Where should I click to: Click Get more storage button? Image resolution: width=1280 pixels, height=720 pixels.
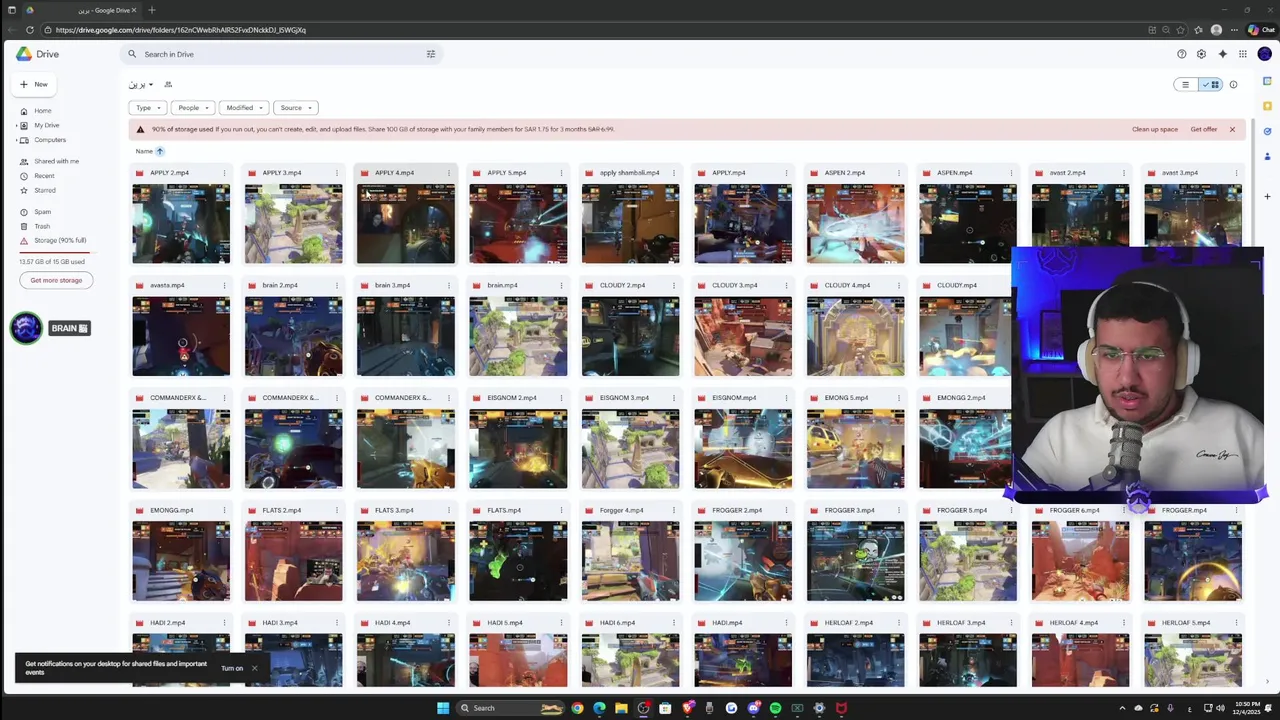(56, 281)
